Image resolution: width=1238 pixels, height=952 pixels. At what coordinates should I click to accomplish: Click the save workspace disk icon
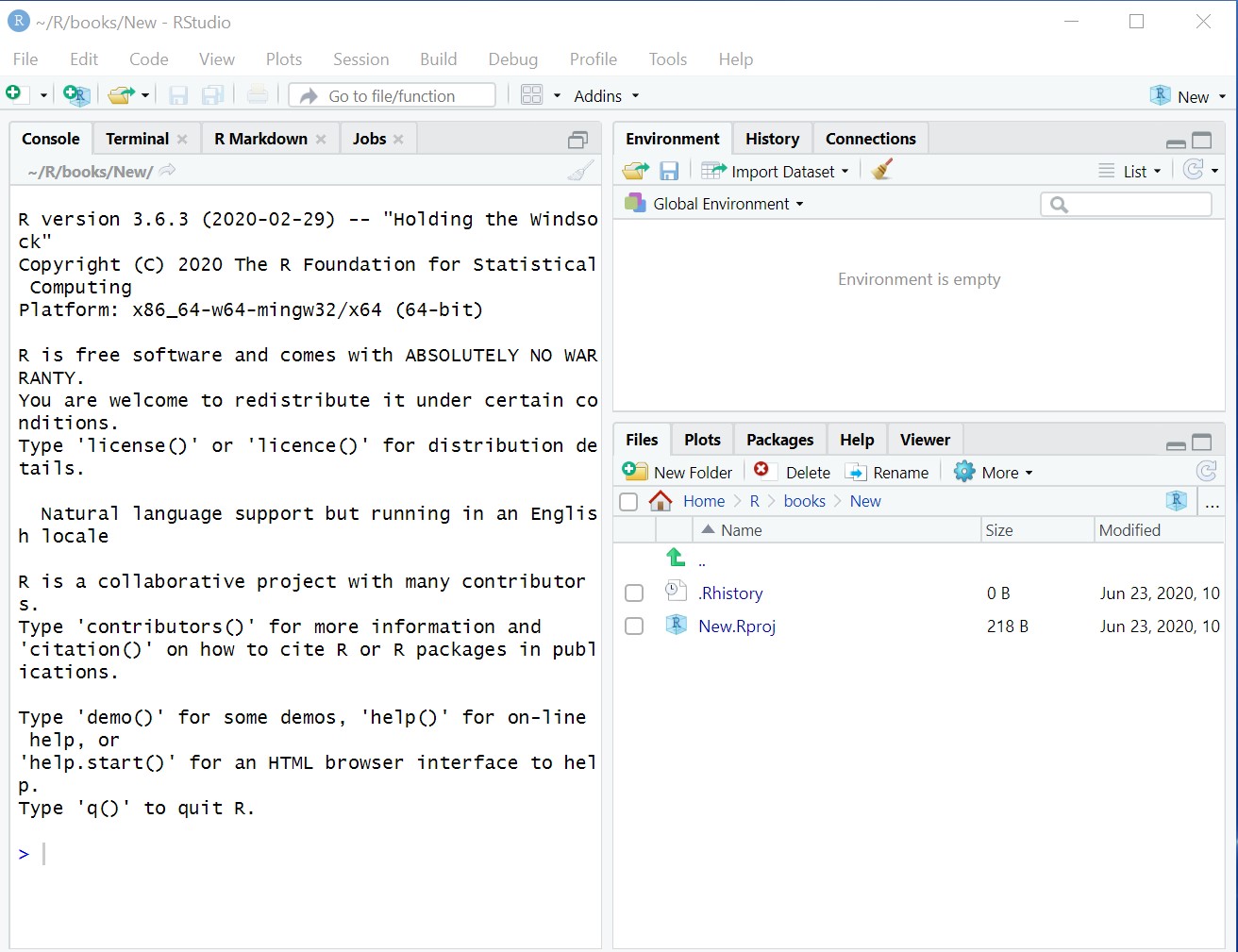[669, 171]
